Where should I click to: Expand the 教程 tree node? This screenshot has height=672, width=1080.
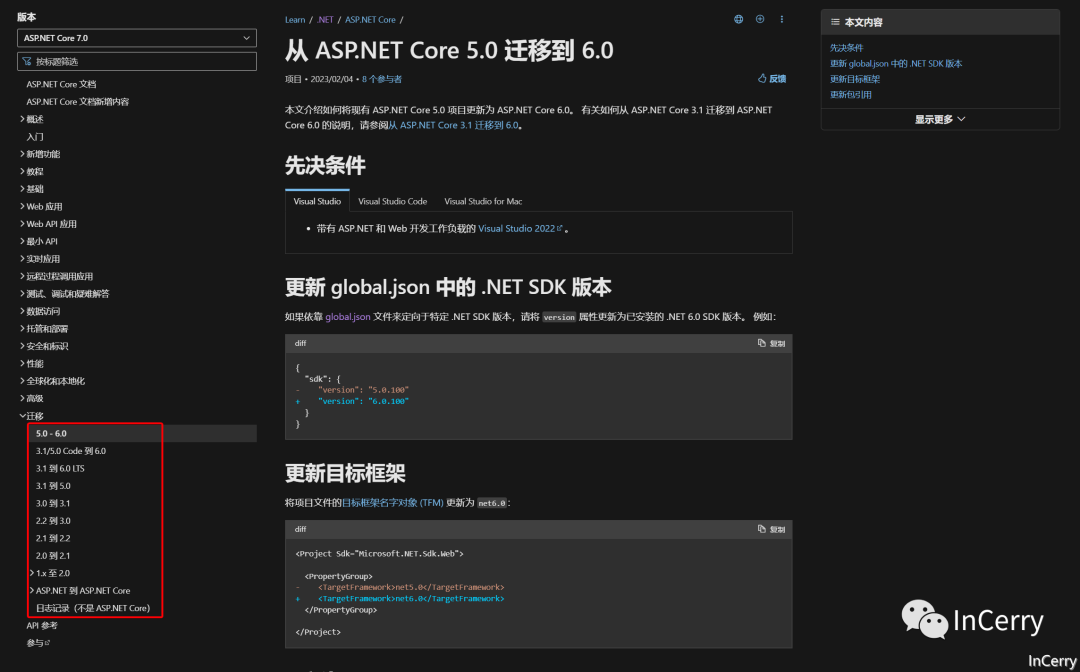23,171
